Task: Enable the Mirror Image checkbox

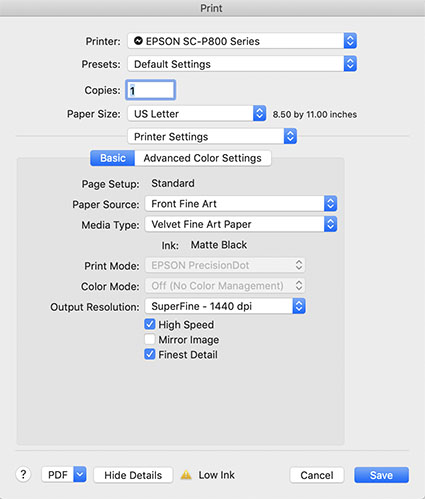Action: coord(150,339)
